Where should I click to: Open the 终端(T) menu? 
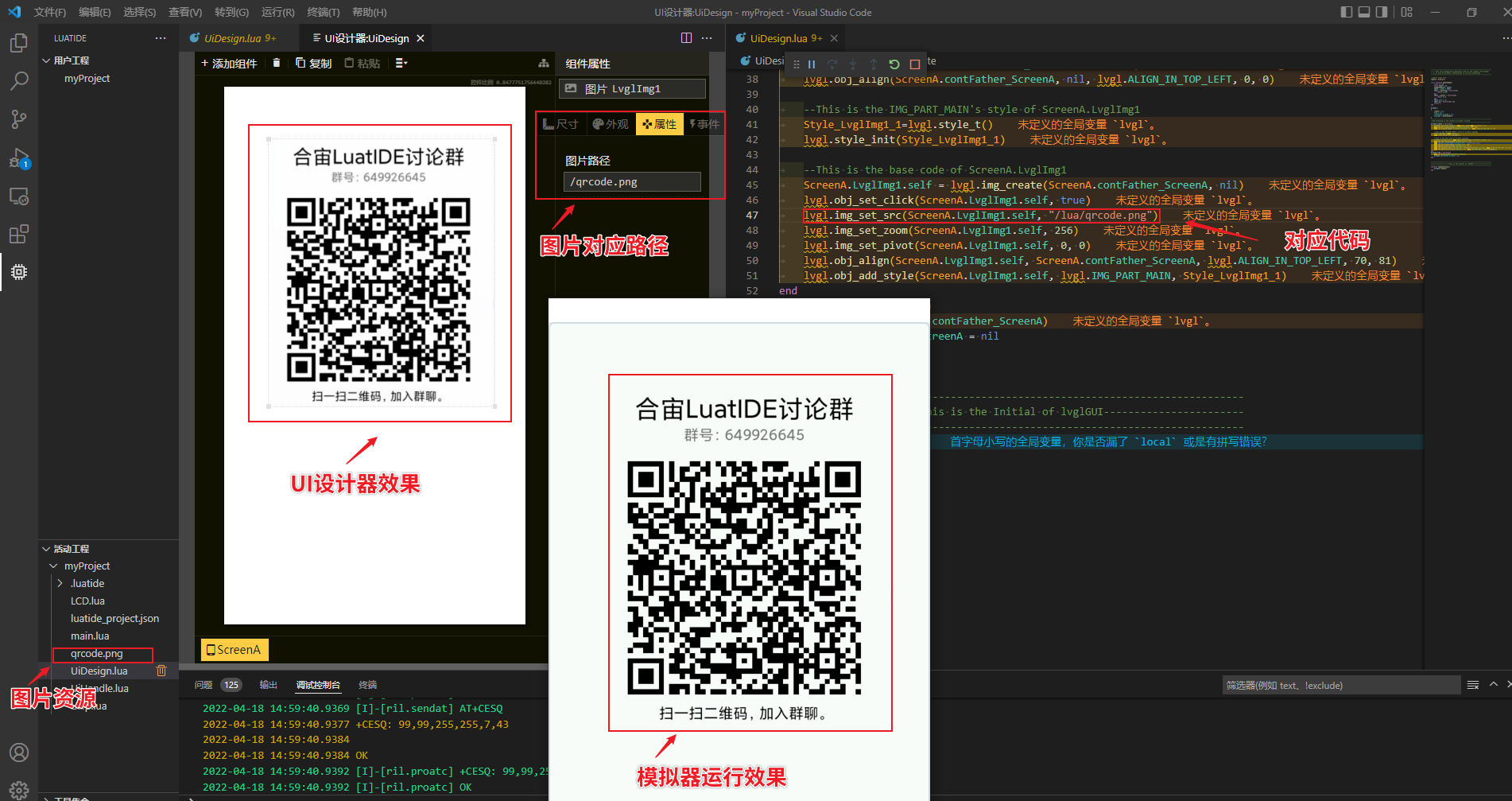(323, 12)
